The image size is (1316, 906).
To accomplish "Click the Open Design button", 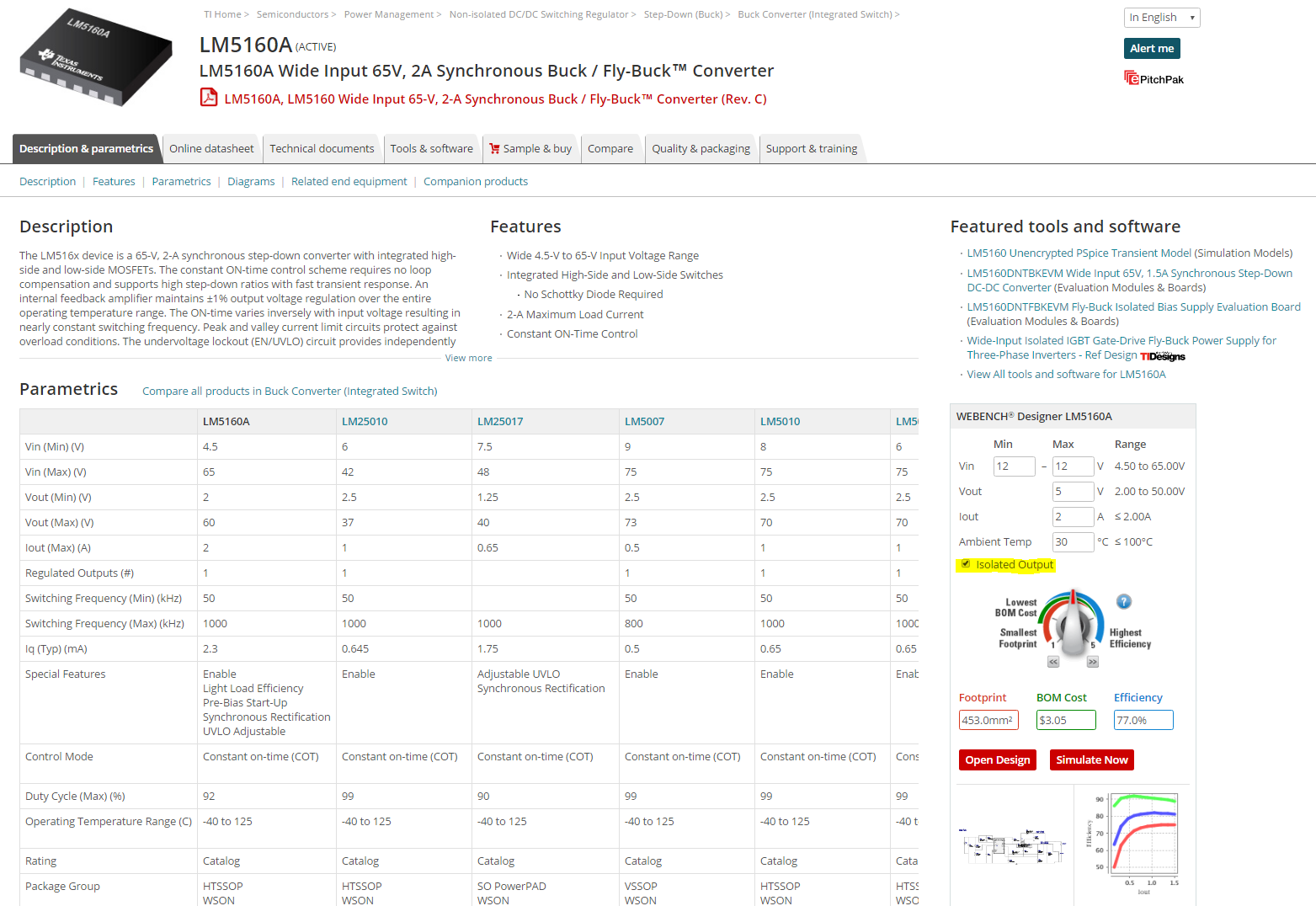I will pos(998,759).
